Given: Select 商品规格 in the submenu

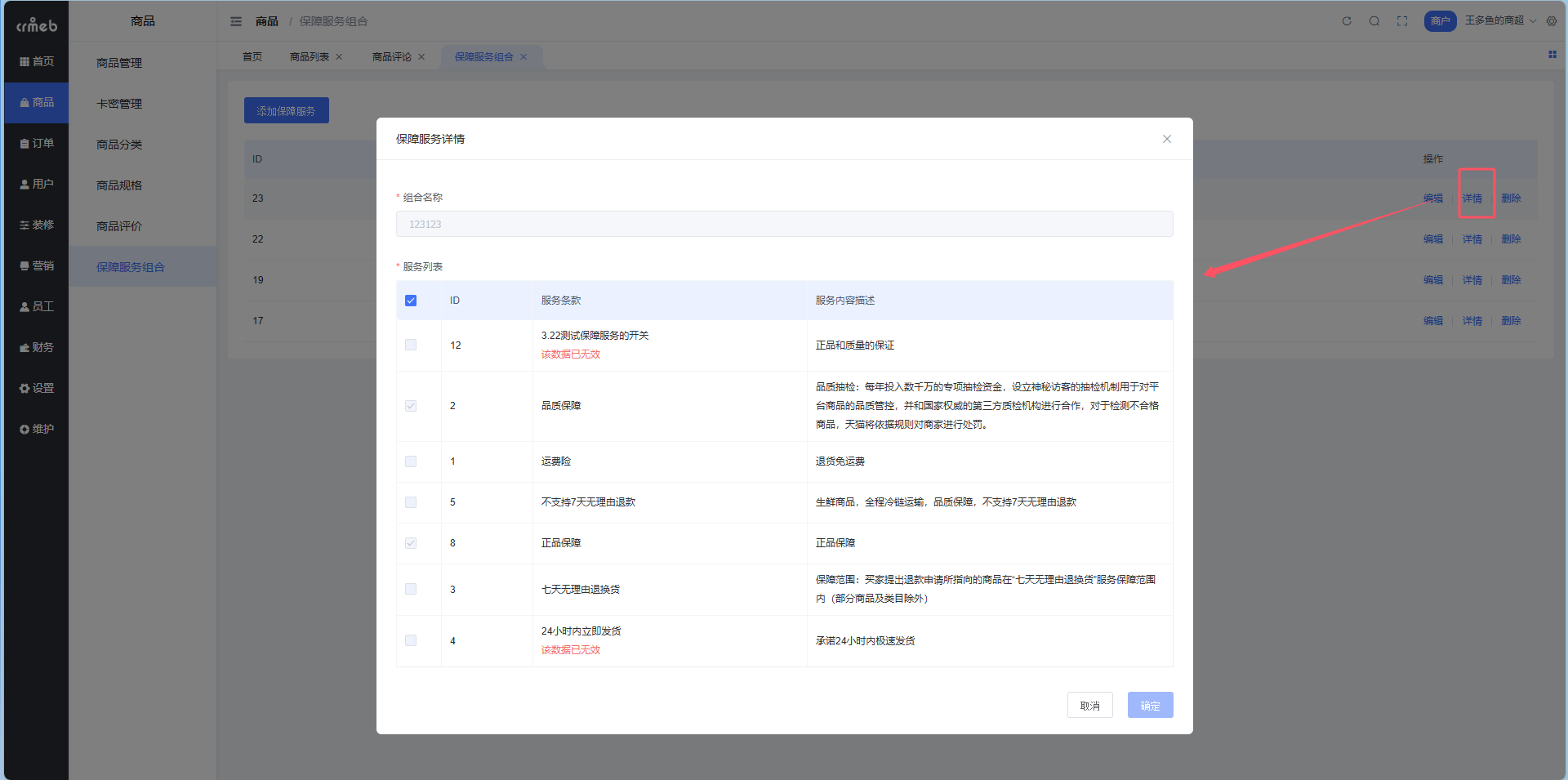Looking at the screenshot, I should [119, 185].
